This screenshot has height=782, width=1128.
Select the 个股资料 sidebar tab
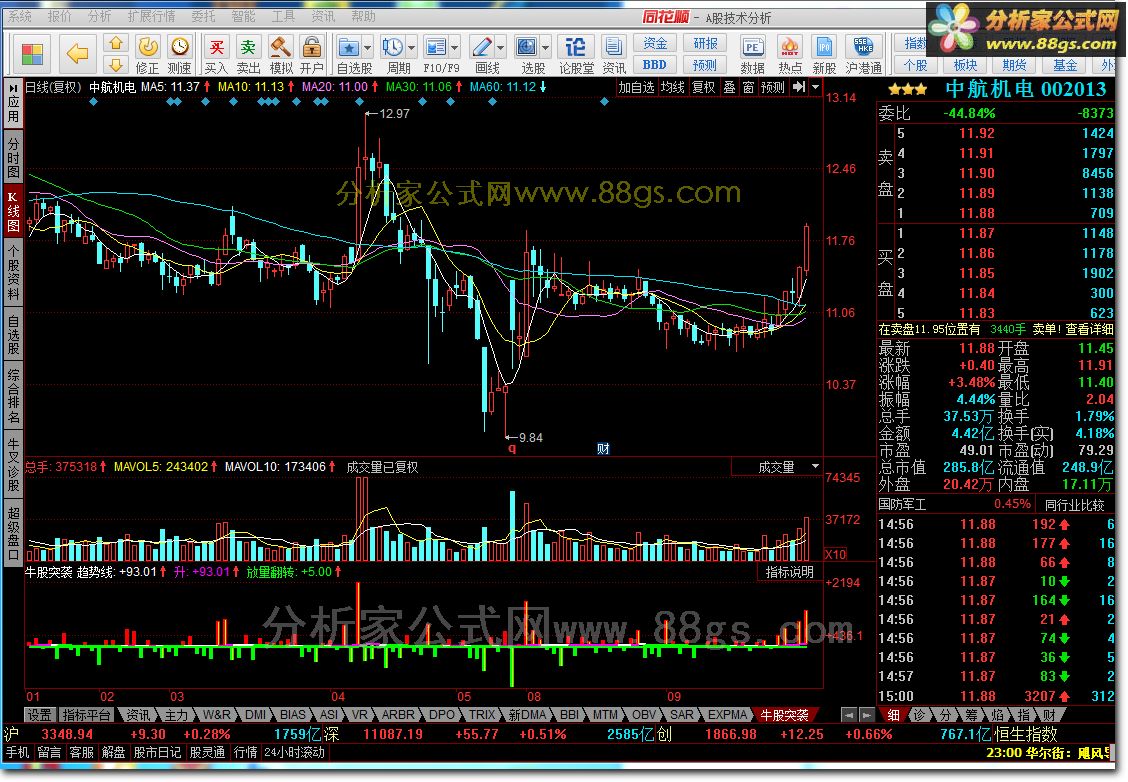[x=13, y=273]
